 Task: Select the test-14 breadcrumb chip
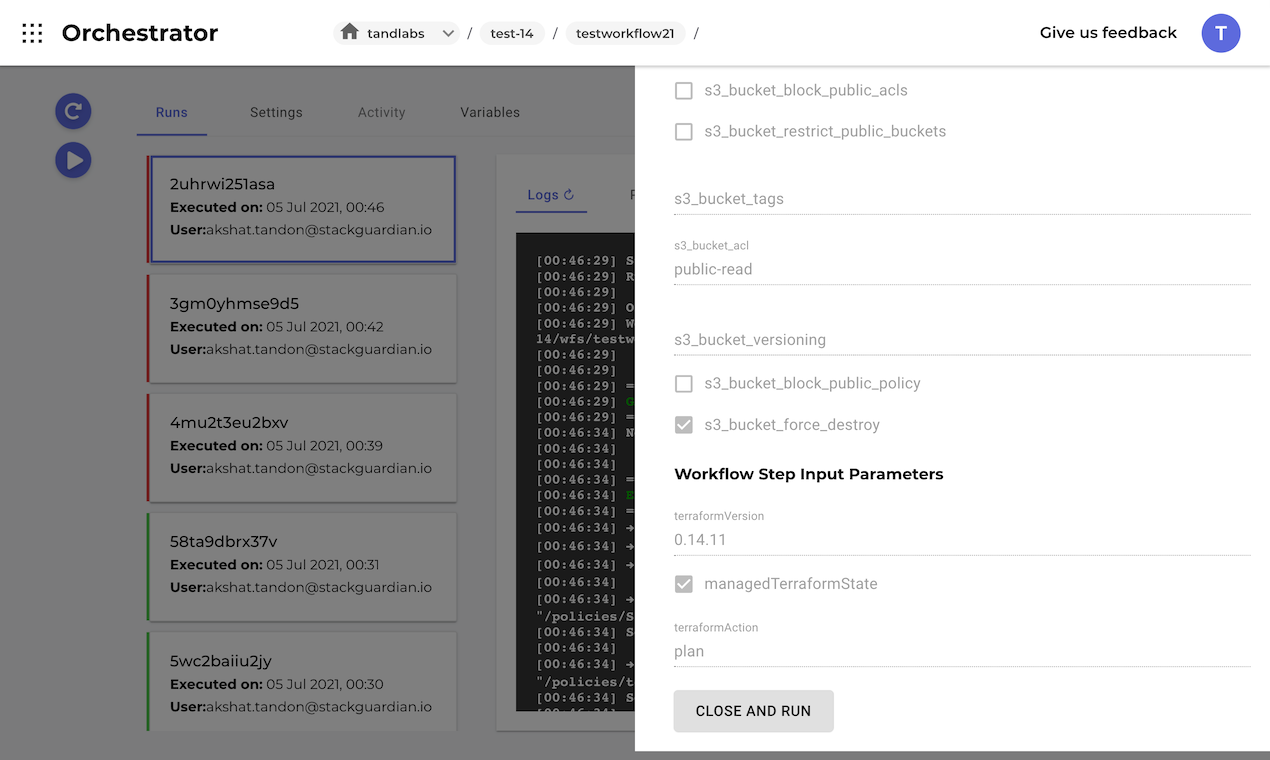512,33
